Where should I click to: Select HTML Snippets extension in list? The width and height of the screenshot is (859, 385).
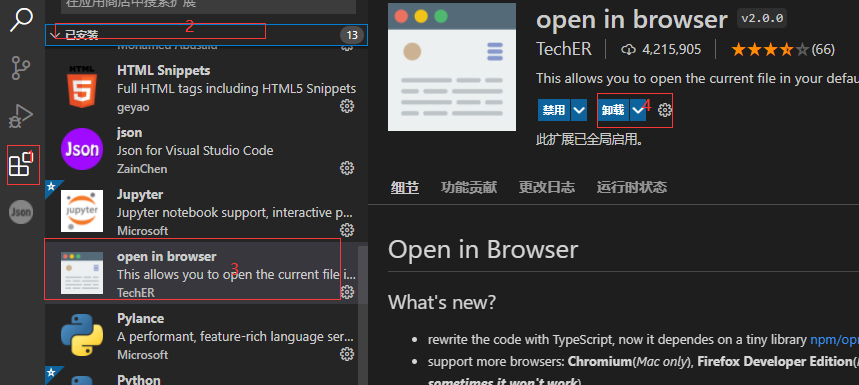(206, 87)
